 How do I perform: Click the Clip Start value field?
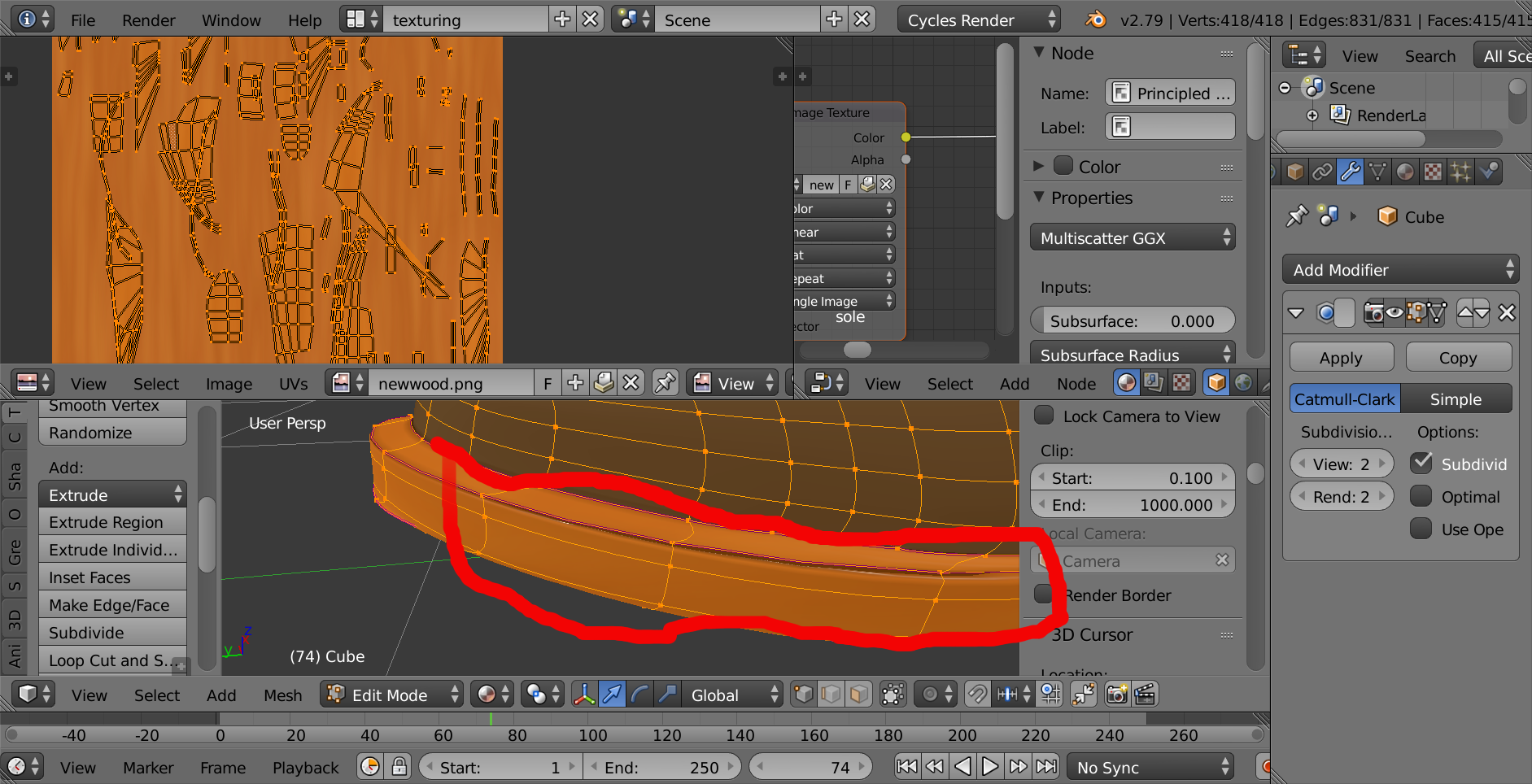[x=1133, y=477]
